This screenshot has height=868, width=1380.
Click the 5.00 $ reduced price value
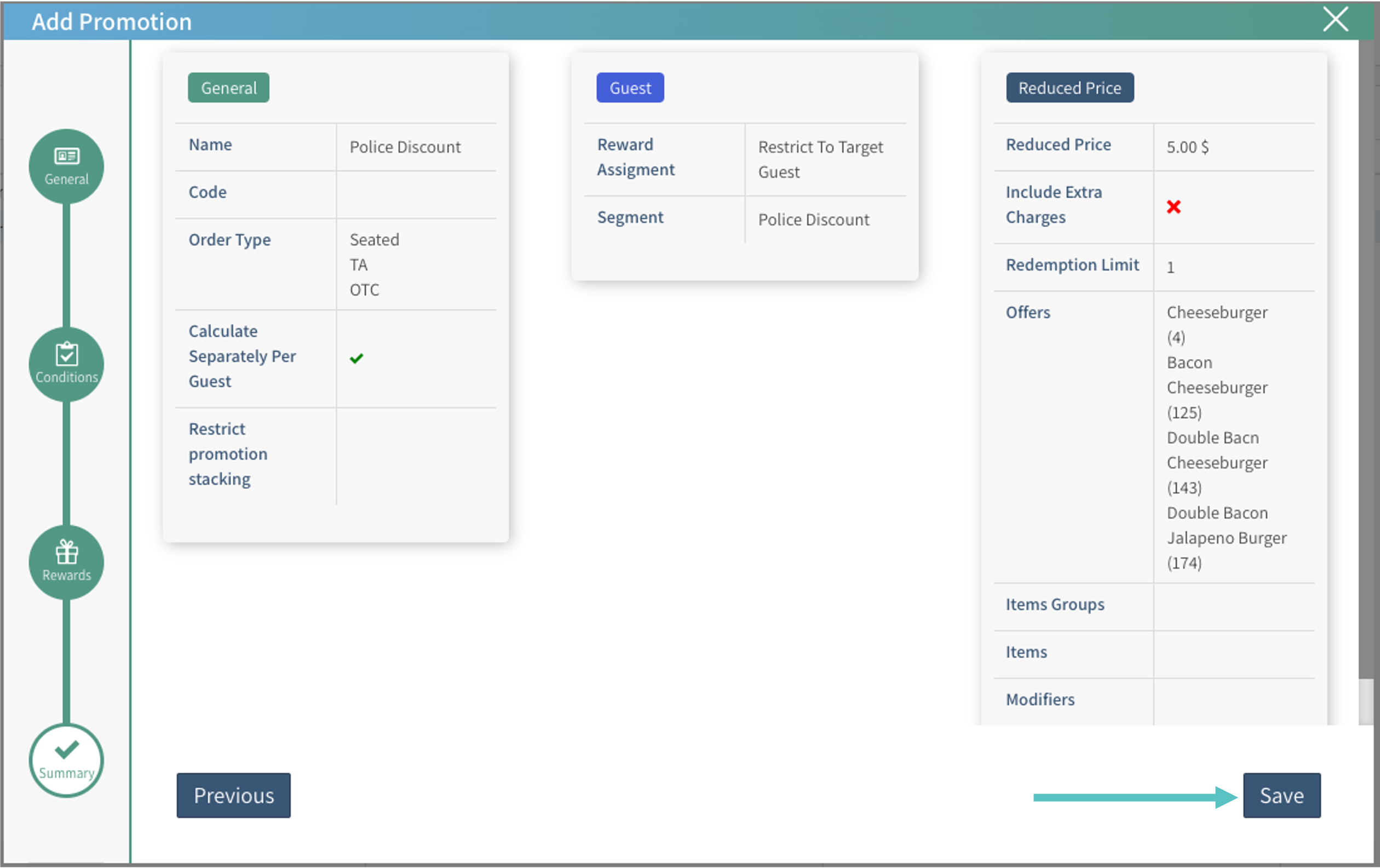[x=1187, y=147]
